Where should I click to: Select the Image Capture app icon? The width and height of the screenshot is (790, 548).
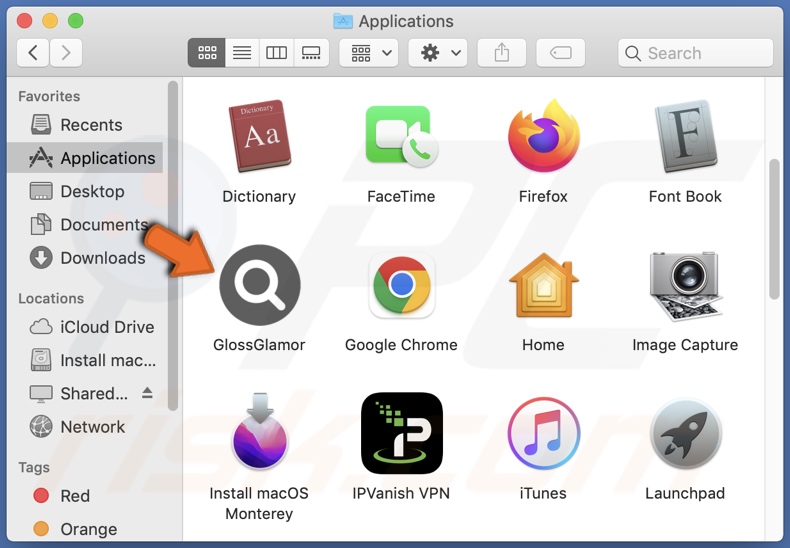[x=685, y=286]
